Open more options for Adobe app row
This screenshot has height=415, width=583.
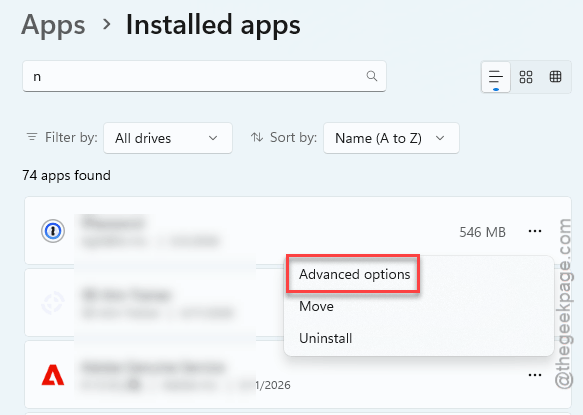click(x=535, y=375)
